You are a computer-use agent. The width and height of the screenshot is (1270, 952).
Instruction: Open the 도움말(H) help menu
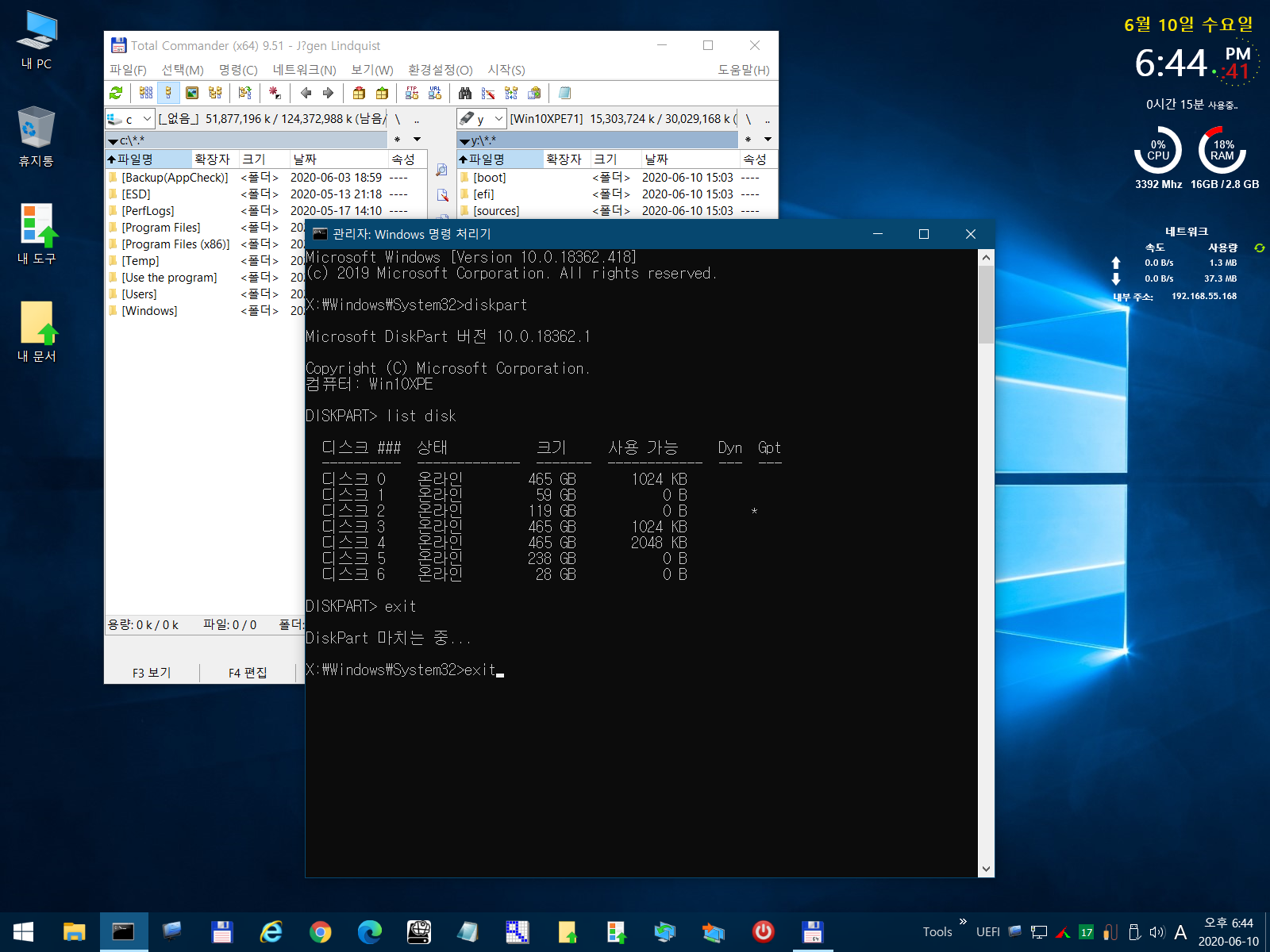744,70
